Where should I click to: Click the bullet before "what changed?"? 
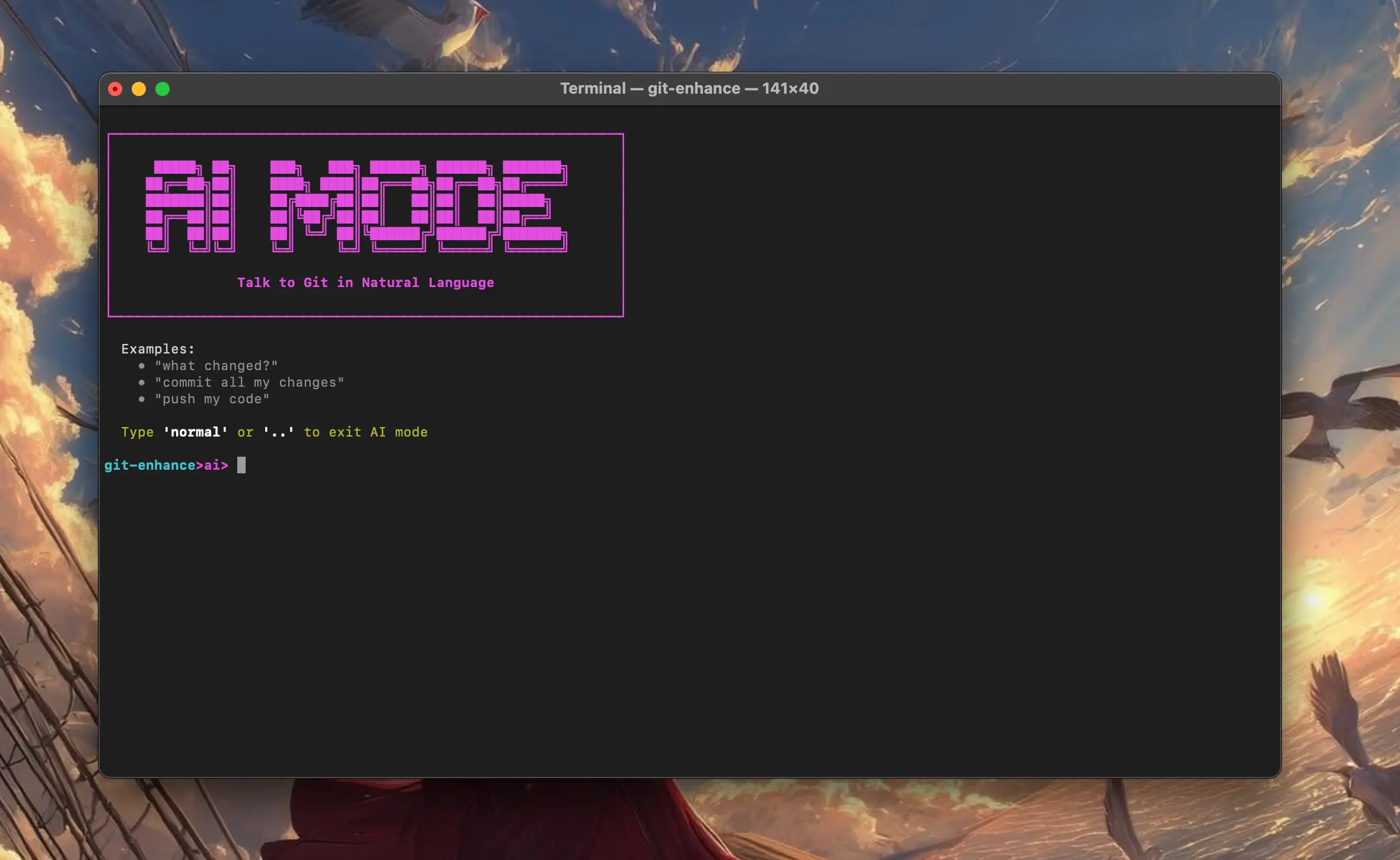[141, 366]
